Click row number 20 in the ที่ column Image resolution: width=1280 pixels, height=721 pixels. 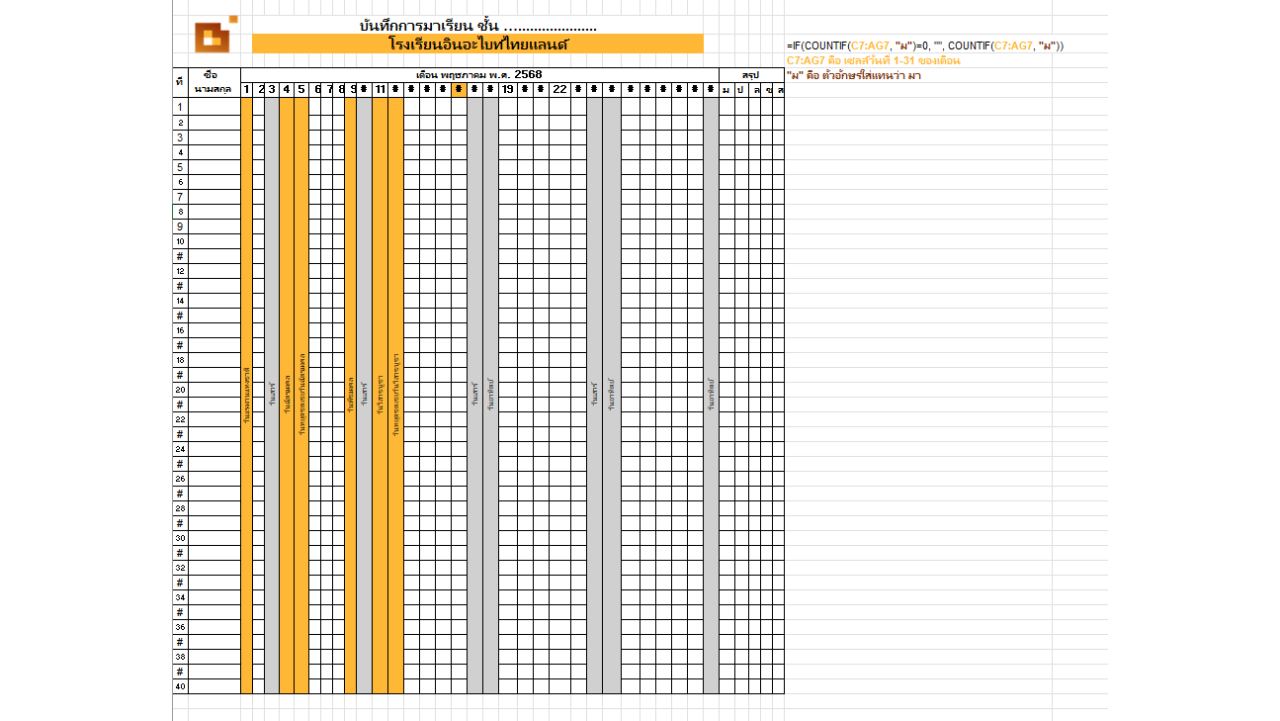coord(181,390)
